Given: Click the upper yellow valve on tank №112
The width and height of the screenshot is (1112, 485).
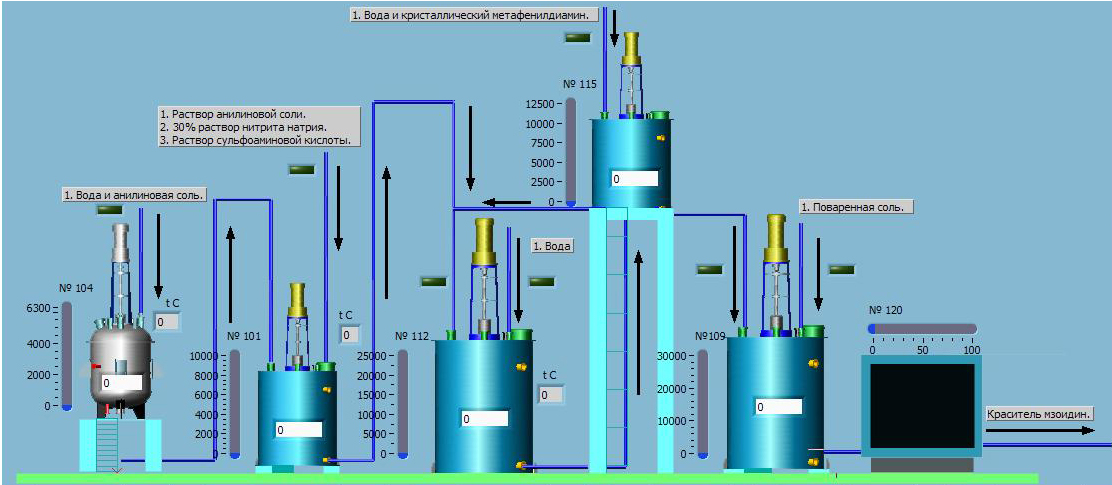Looking at the screenshot, I should pos(521,366).
